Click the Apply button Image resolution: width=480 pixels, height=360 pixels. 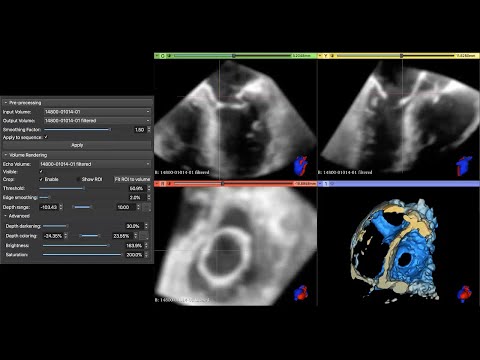[77, 145]
